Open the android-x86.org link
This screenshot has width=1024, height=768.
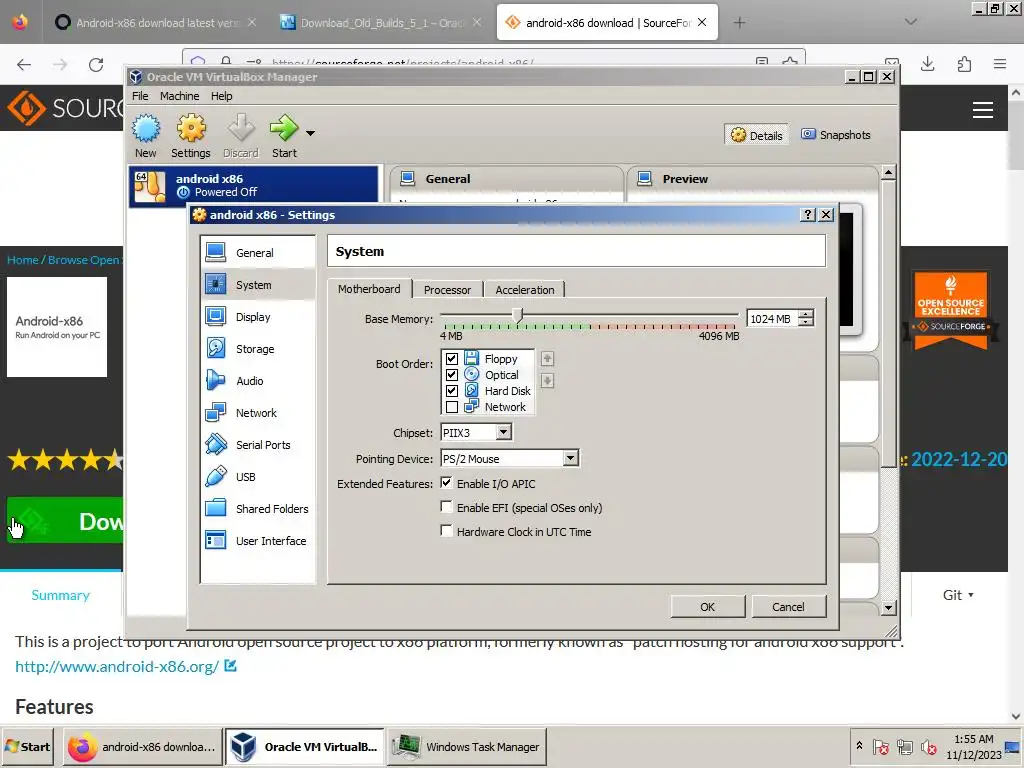(117, 667)
